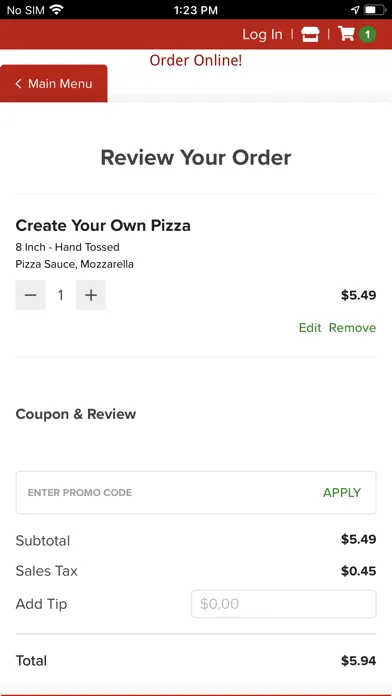Edit the Create Your Own Pizza item
This screenshot has height=696, width=392.
pyautogui.click(x=310, y=328)
